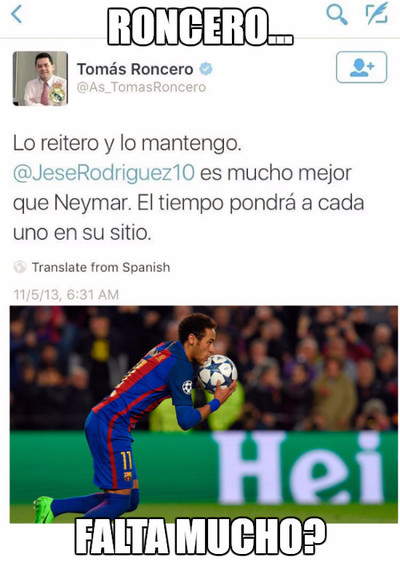Open Tomás Roncero's profile name

point(135,69)
